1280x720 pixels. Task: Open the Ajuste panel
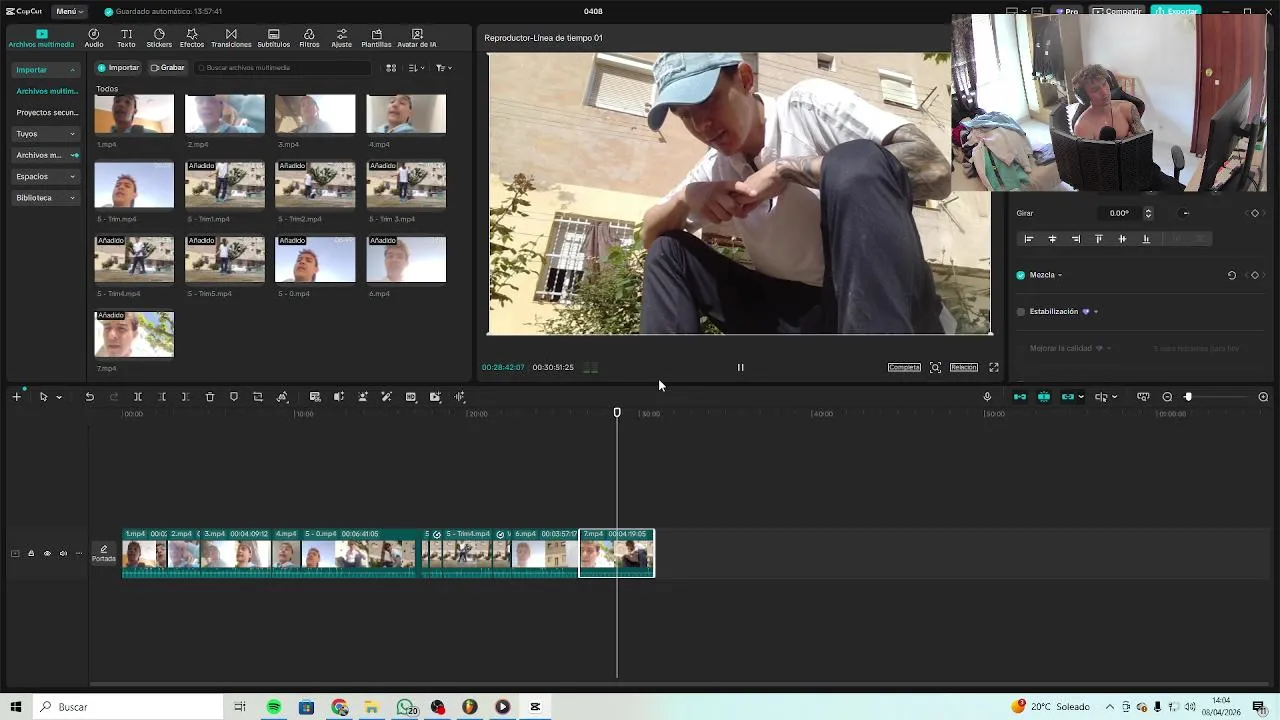tap(342, 38)
